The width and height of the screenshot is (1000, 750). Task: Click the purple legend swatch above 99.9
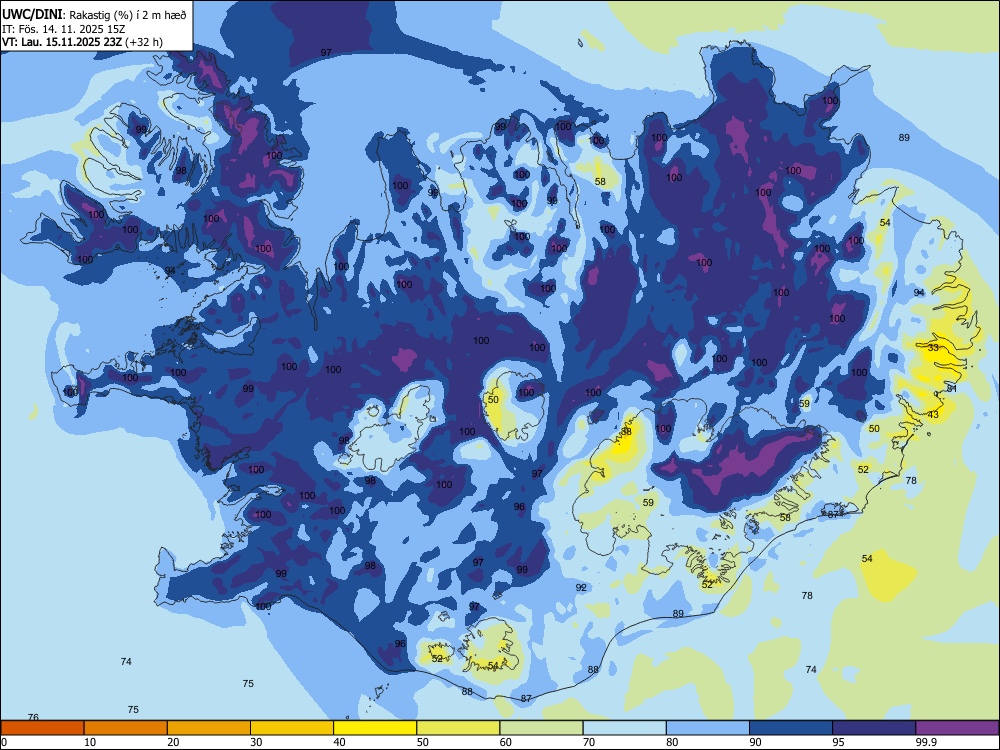(x=957, y=728)
